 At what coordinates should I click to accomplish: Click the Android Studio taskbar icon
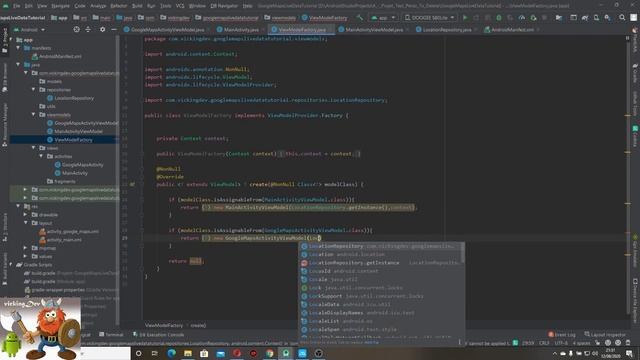(286, 353)
